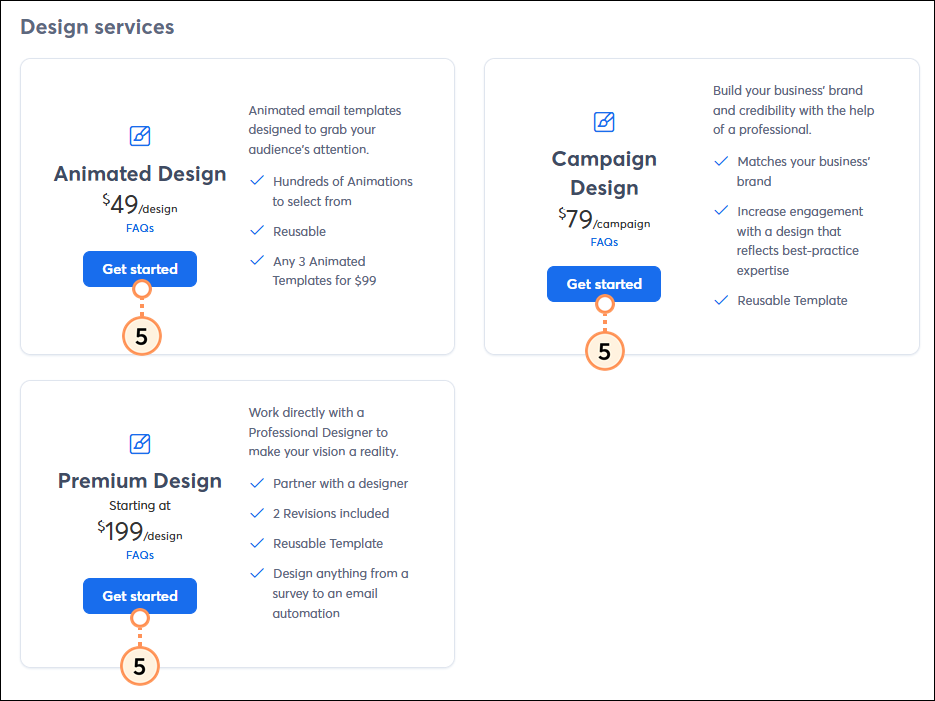Open FAQs under Campaign Design pricing

(x=604, y=241)
